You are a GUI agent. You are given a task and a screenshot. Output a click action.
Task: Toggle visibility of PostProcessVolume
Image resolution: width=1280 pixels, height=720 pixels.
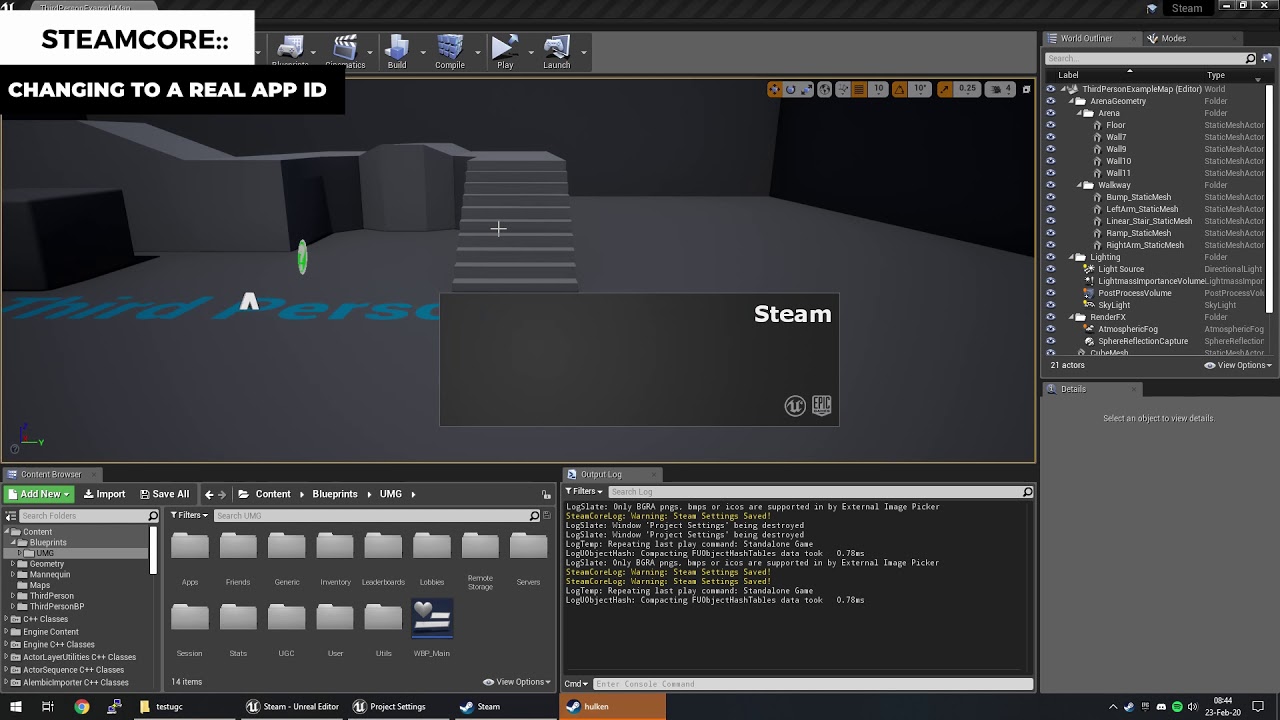(x=1050, y=293)
